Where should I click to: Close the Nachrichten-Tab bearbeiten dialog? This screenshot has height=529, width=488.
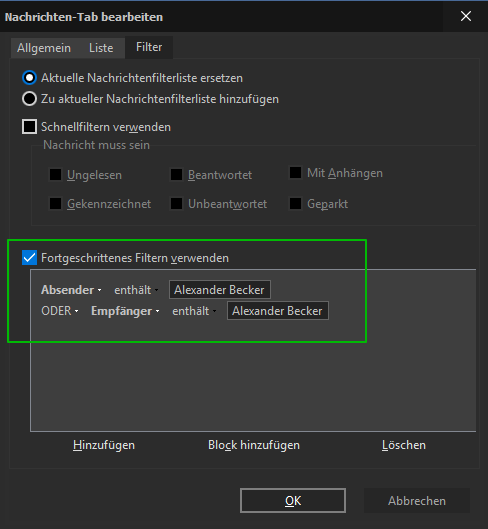coord(466,16)
